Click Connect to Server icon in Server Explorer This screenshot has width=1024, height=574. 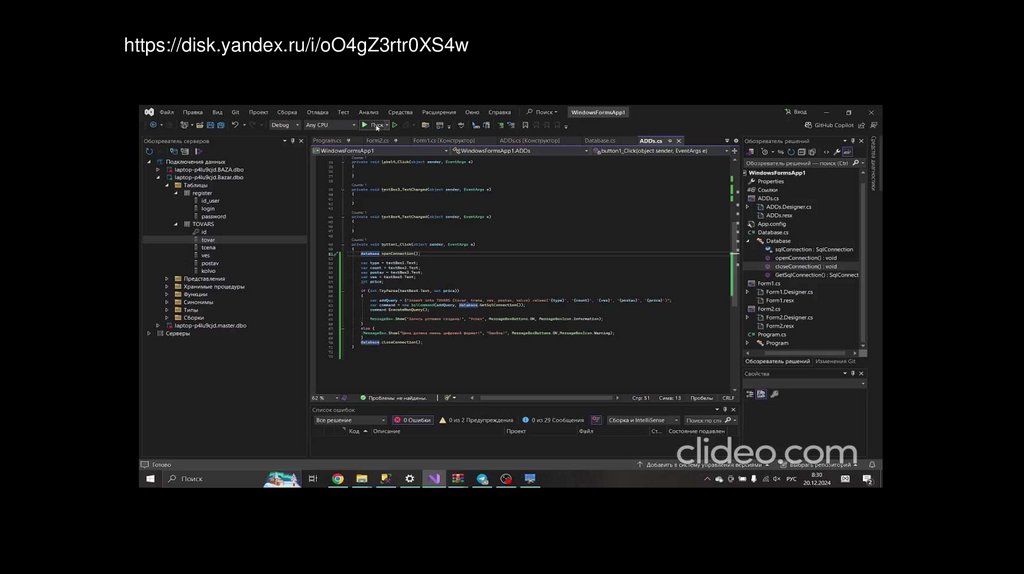point(185,151)
